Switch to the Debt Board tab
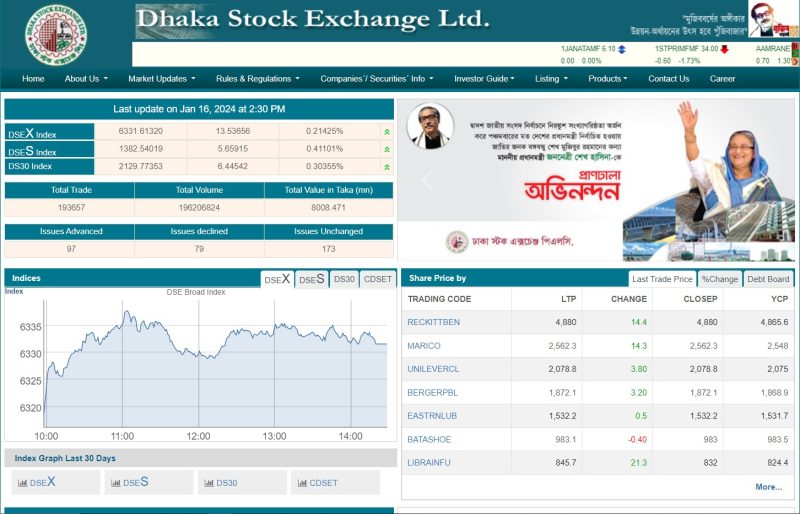 [x=768, y=279]
